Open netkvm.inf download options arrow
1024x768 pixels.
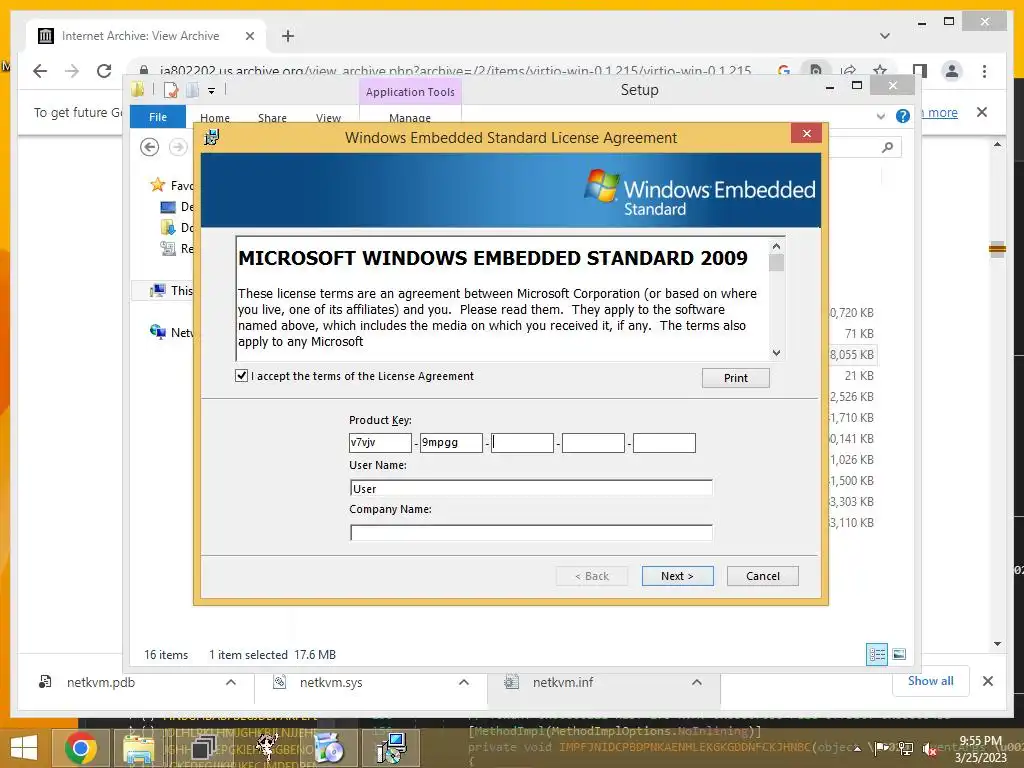point(697,682)
